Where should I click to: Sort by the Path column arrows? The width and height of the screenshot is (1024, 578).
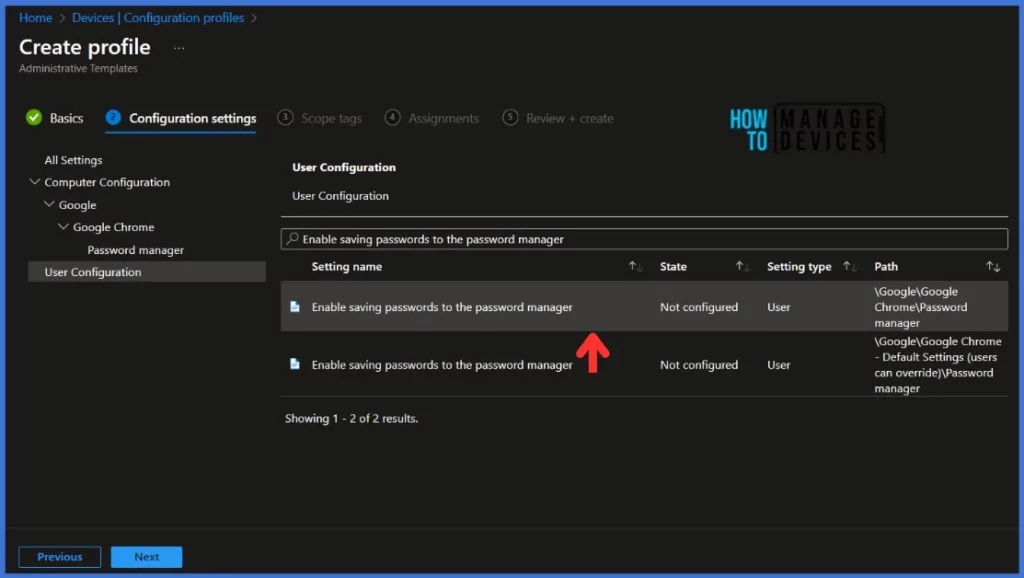[993, 266]
